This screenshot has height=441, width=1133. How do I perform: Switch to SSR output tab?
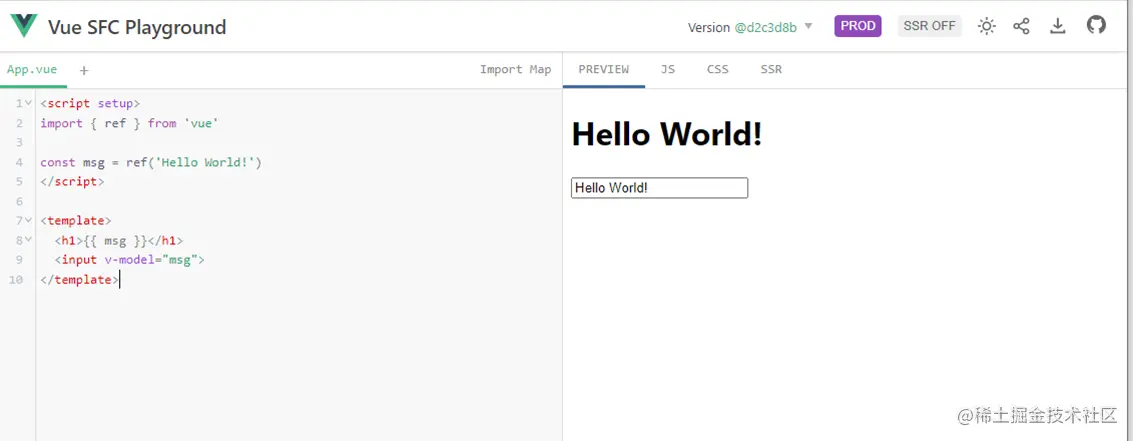coord(771,69)
